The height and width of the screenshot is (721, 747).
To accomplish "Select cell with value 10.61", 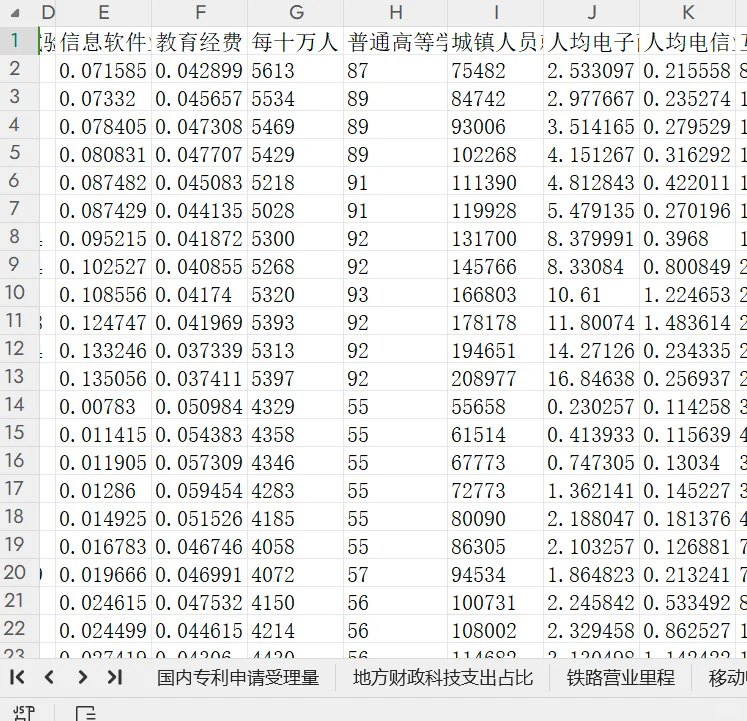I will coord(592,294).
